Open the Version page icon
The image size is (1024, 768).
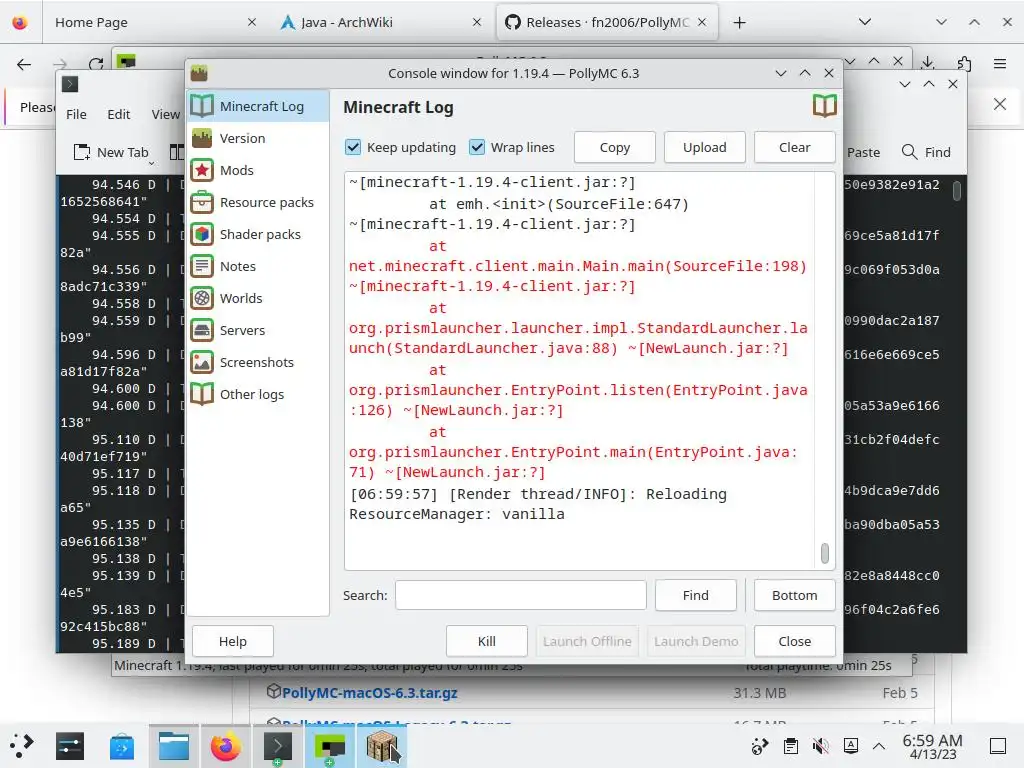coord(202,138)
